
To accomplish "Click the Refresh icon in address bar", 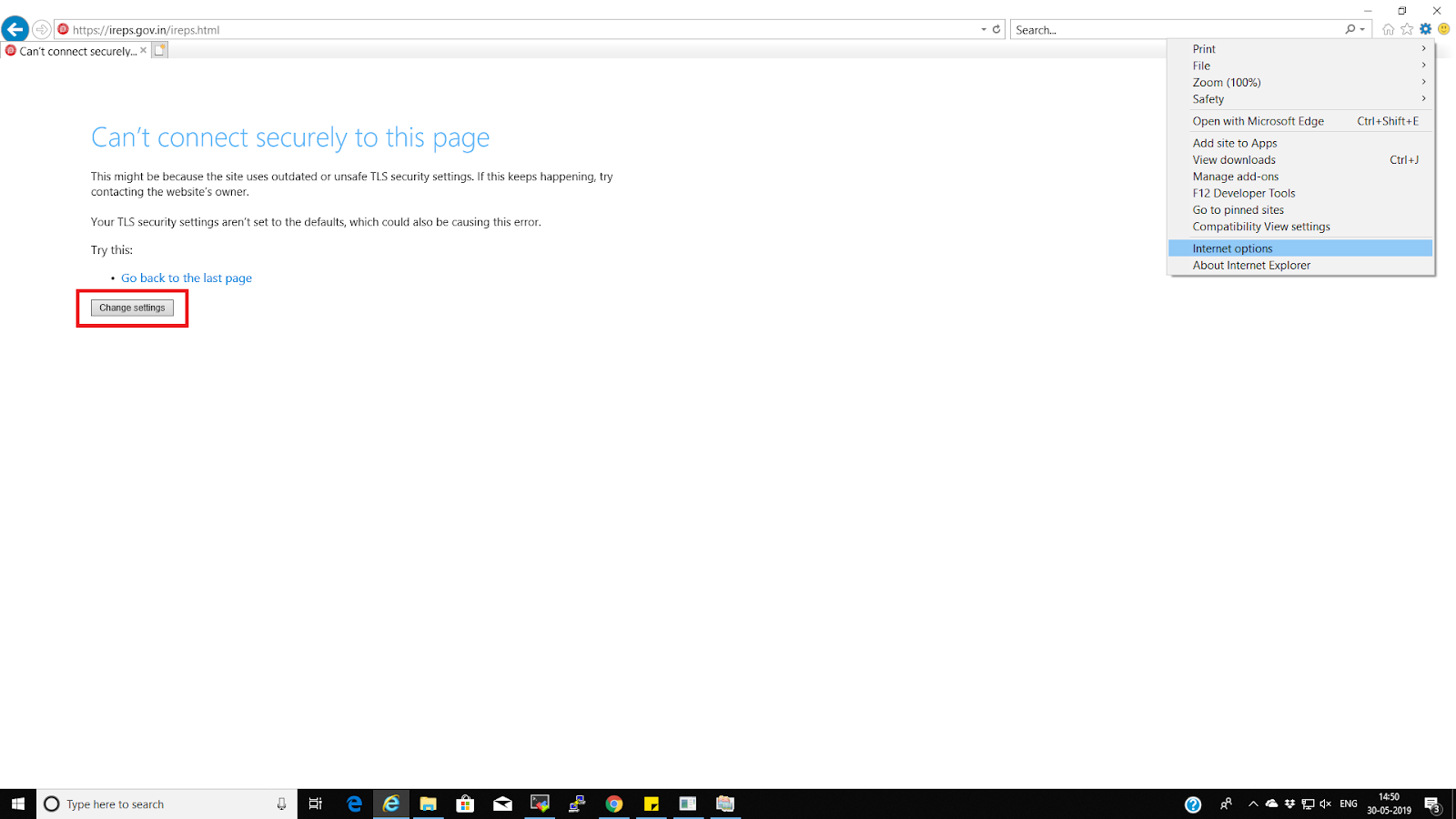I will click(996, 29).
